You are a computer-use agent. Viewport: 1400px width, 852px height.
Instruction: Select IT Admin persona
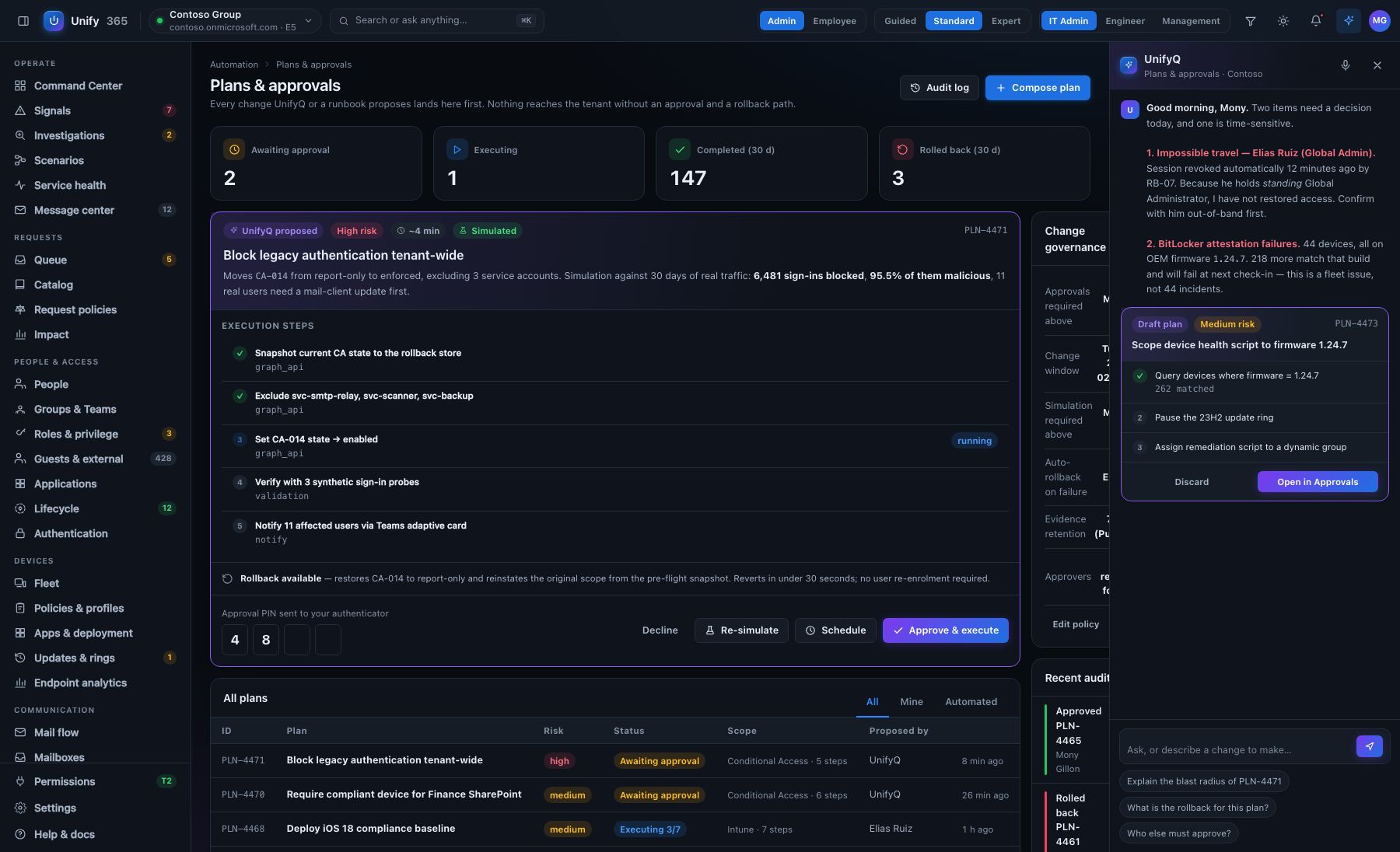click(x=1069, y=21)
